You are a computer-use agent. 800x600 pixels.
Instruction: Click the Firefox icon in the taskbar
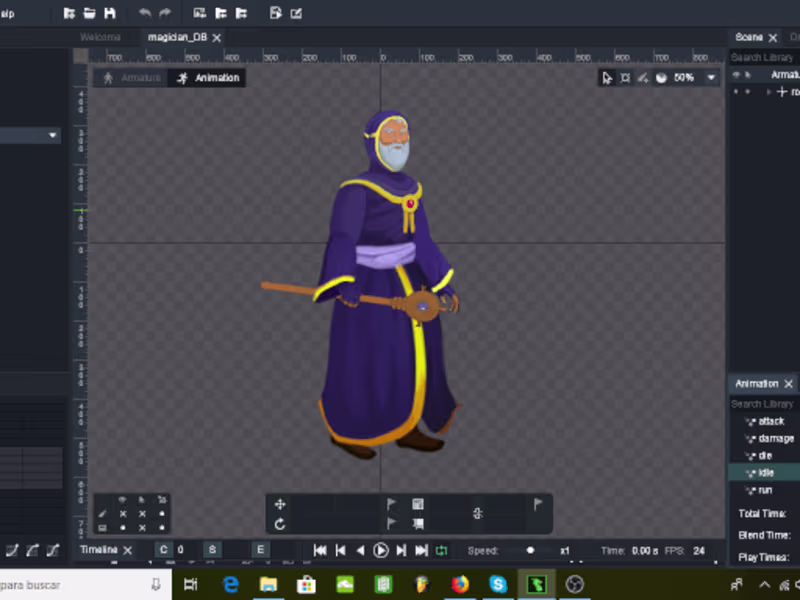pos(460,584)
